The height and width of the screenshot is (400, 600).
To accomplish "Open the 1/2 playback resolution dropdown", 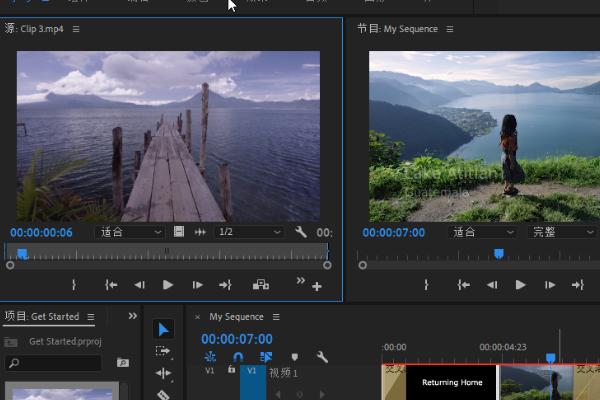I will click(x=249, y=232).
